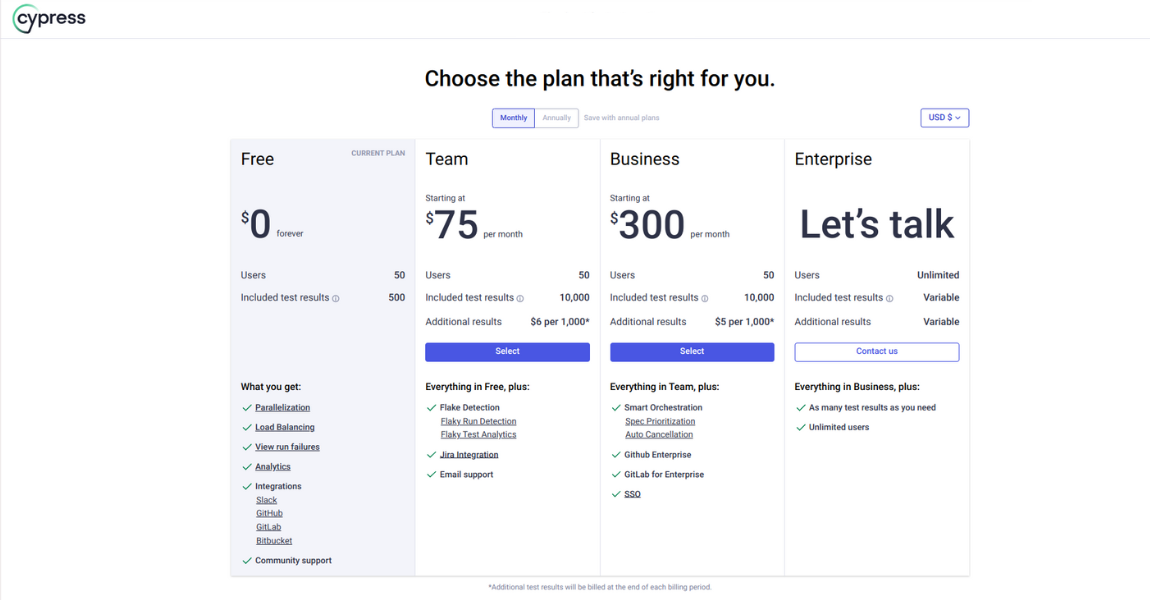
Task: Click Contact us for Enterprise
Action: tap(877, 352)
